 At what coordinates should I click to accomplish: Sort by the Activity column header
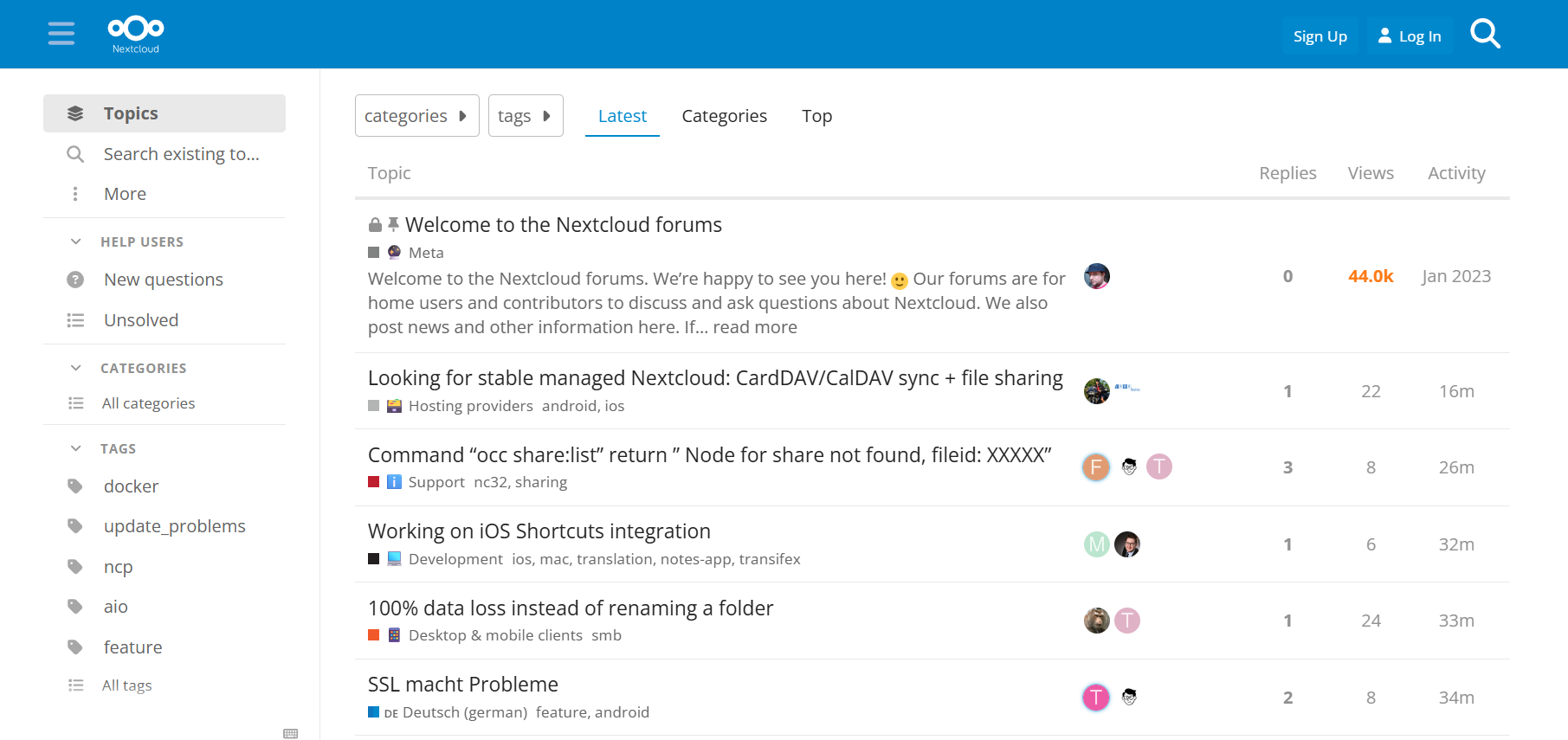[x=1456, y=173]
